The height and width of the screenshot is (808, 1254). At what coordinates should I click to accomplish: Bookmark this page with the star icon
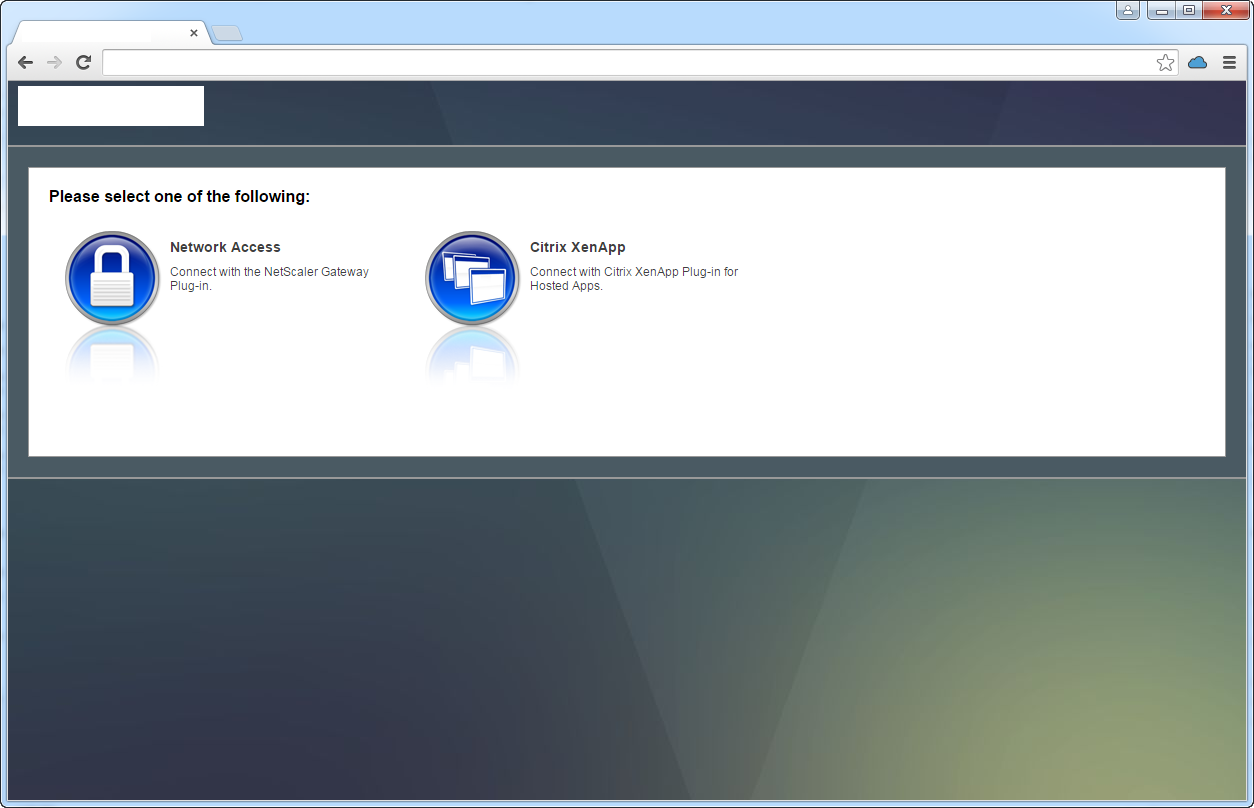click(x=1165, y=63)
